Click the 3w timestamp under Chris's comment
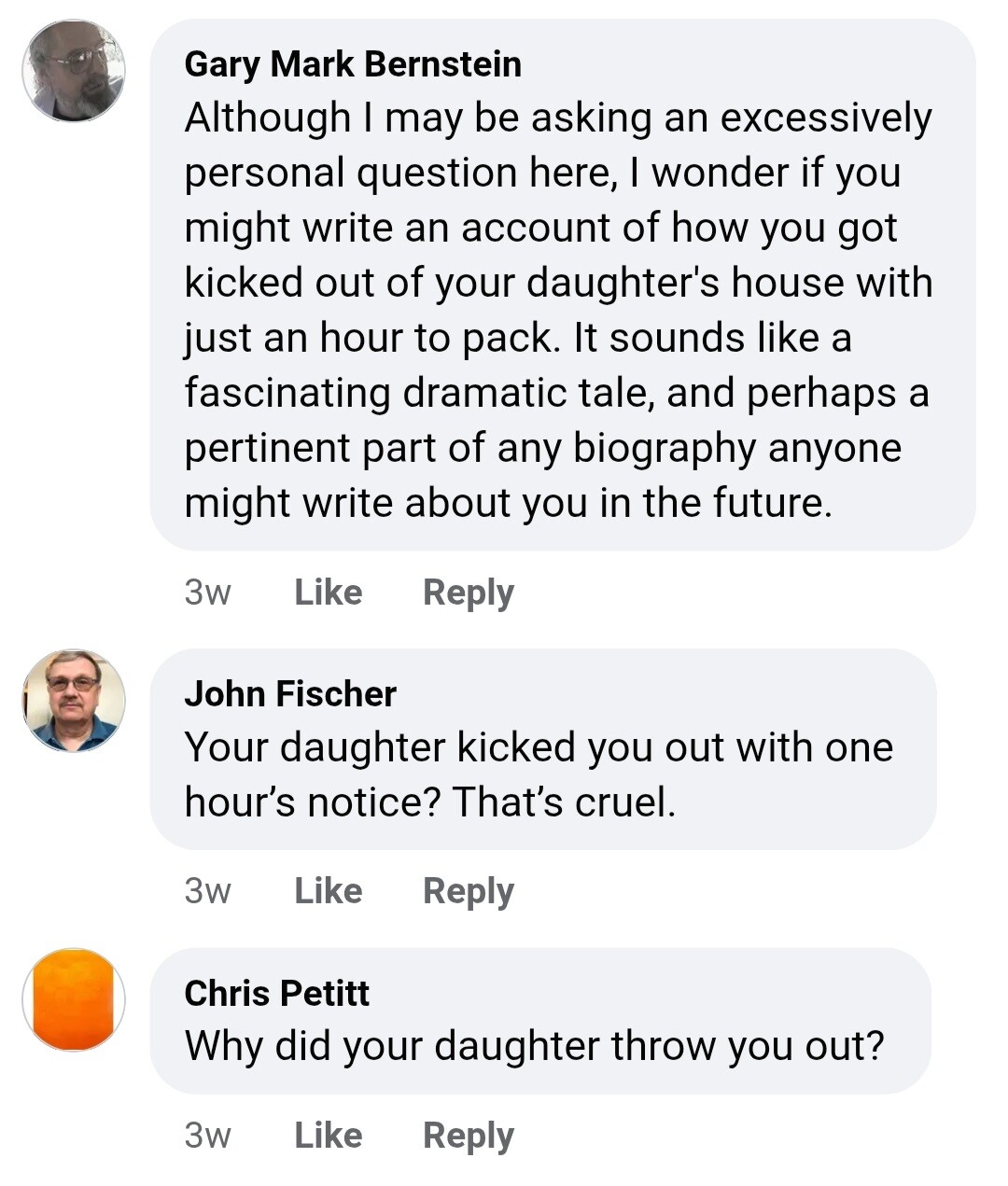This screenshot has width=1008, height=1186. pos(207,1136)
